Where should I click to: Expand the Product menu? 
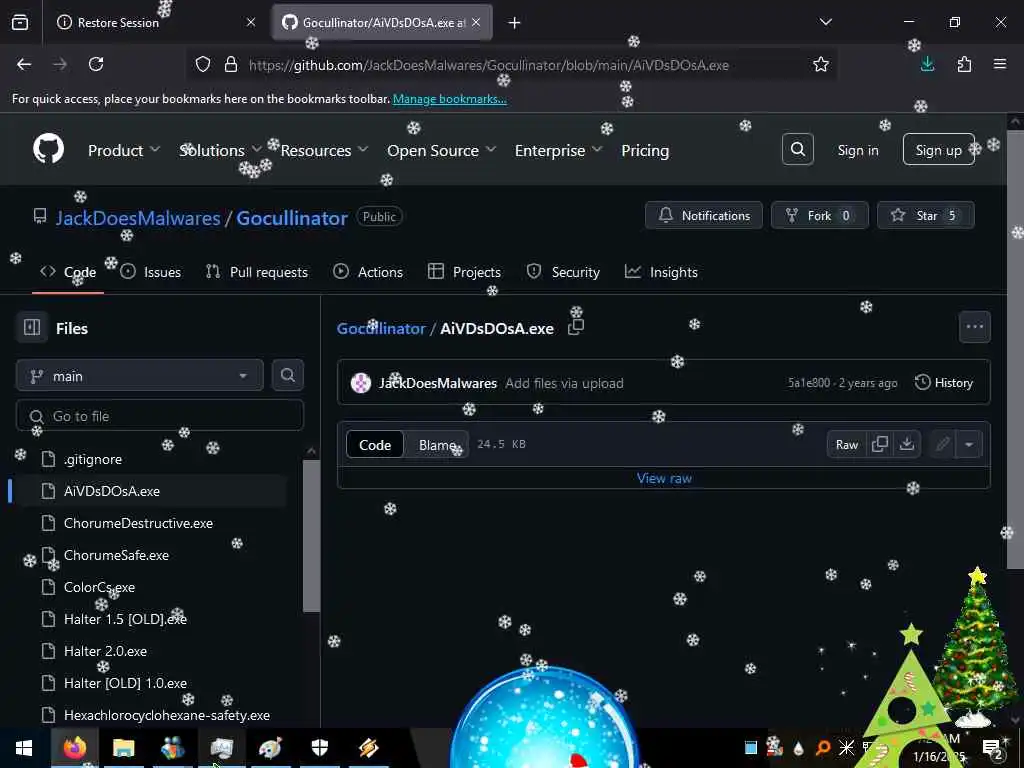(124, 150)
